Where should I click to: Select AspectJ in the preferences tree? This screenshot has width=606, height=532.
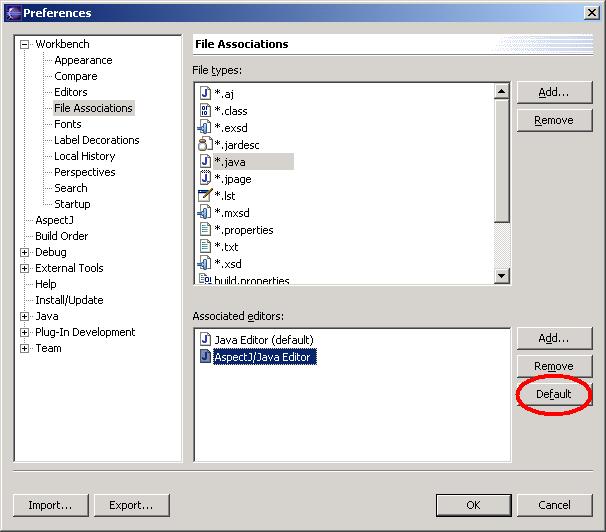pyautogui.click(x=54, y=220)
